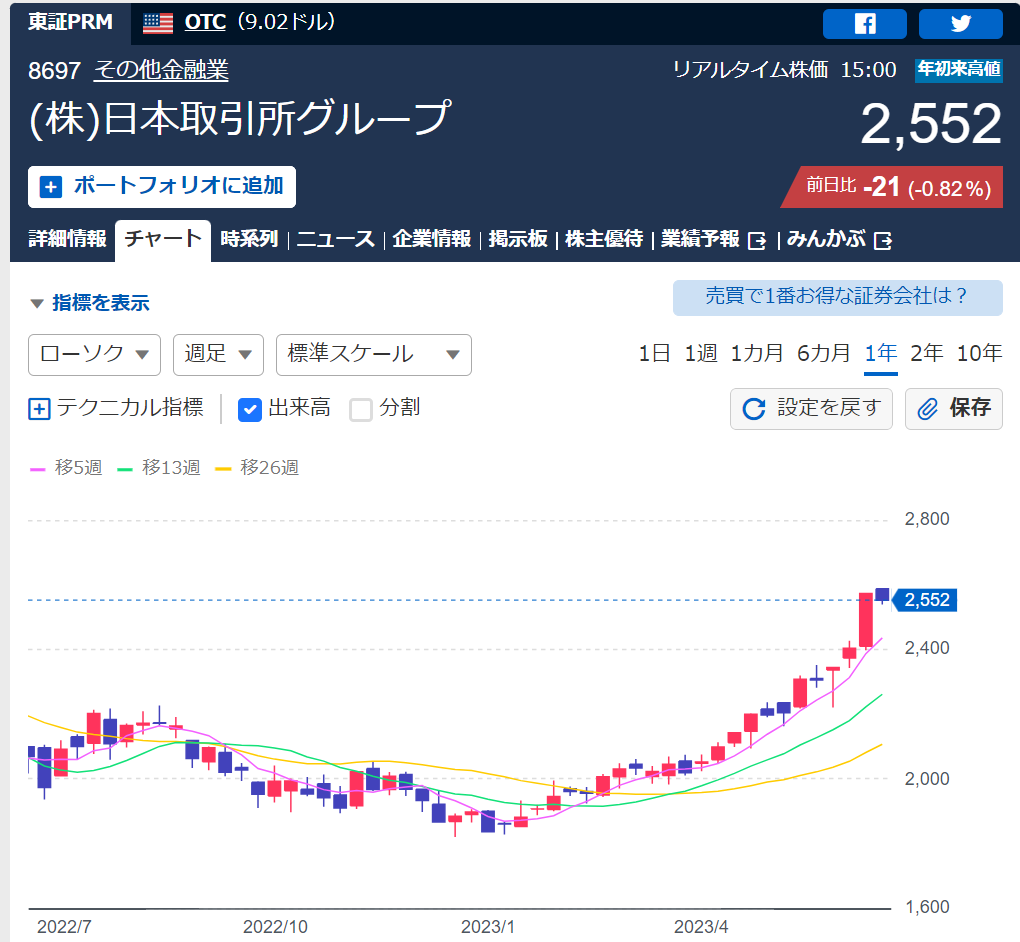Share the page via the Twitter icon
The width and height of the screenshot is (1020, 942).
coord(961,24)
